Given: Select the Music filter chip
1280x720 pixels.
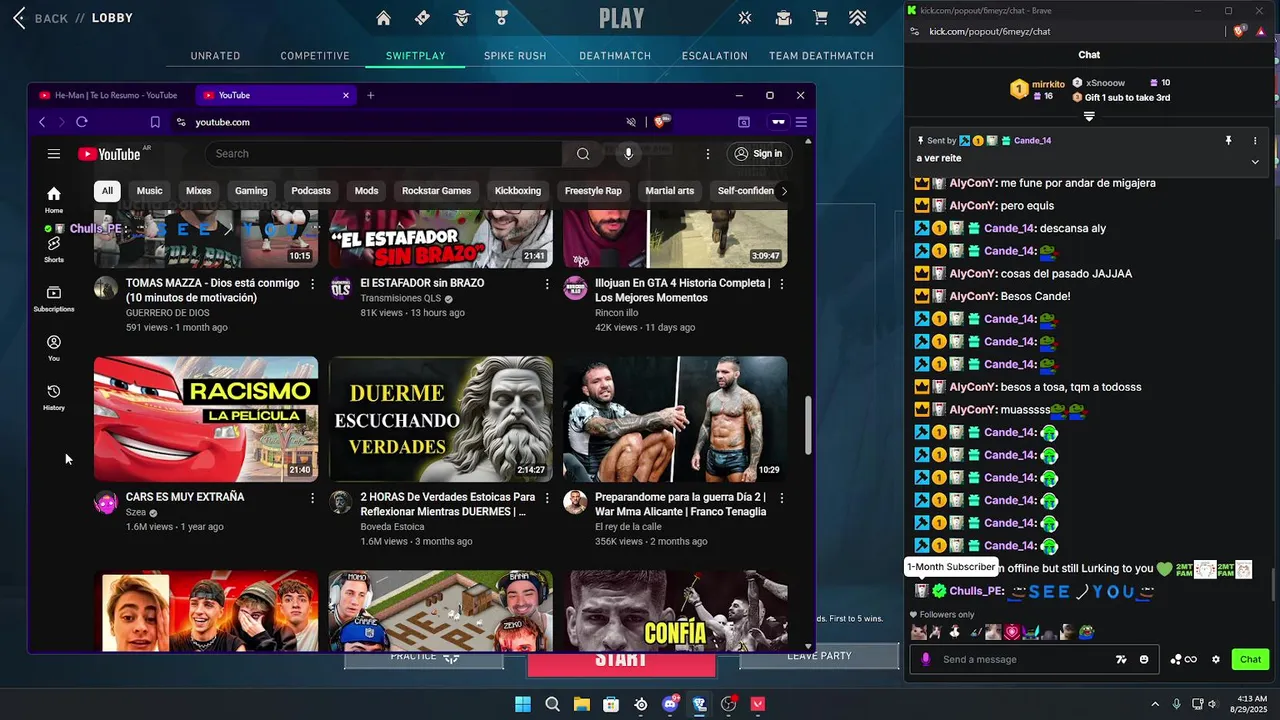Looking at the screenshot, I should (x=149, y=191).
